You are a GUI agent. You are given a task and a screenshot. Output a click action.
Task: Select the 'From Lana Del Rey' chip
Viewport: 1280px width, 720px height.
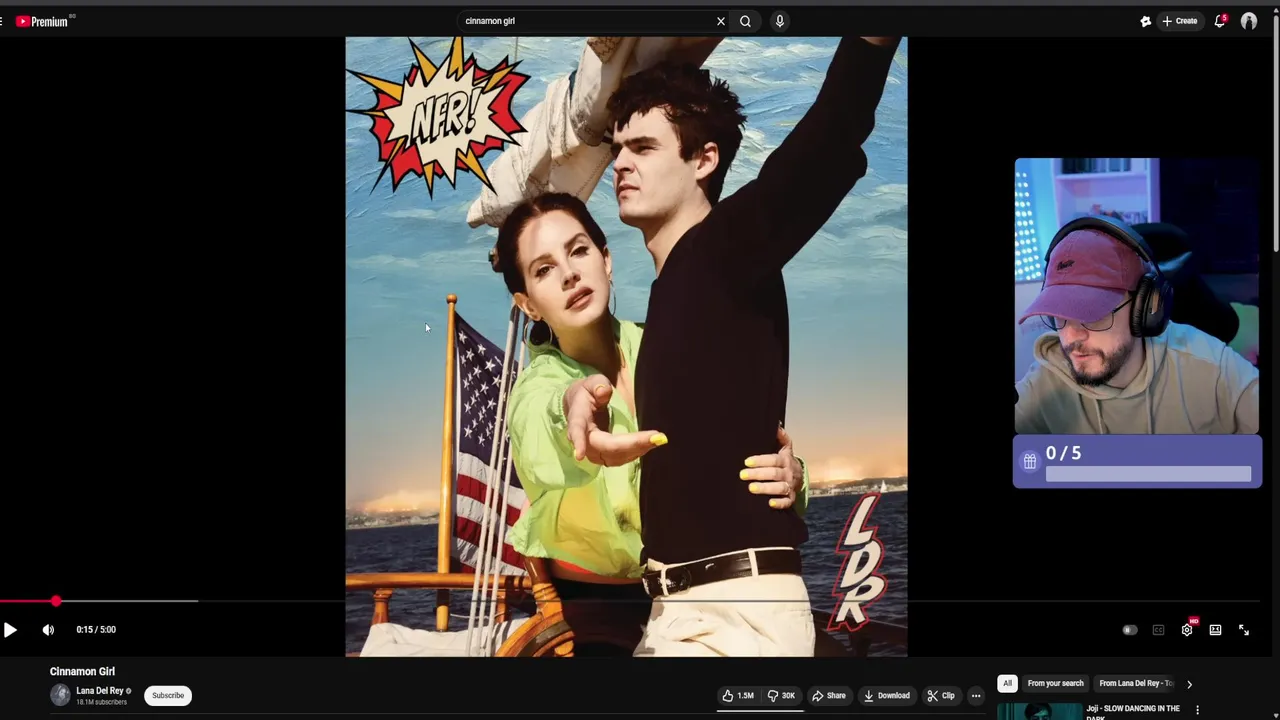coord(1136,683)
